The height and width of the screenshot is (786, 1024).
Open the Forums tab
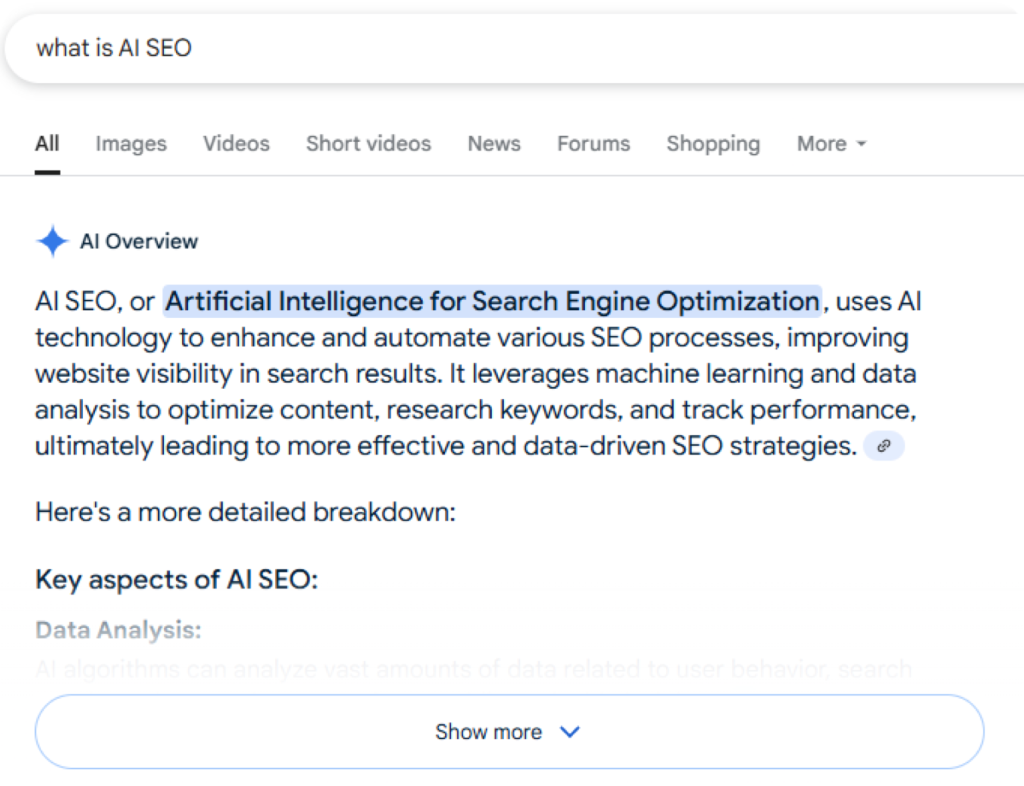[593, 144]
